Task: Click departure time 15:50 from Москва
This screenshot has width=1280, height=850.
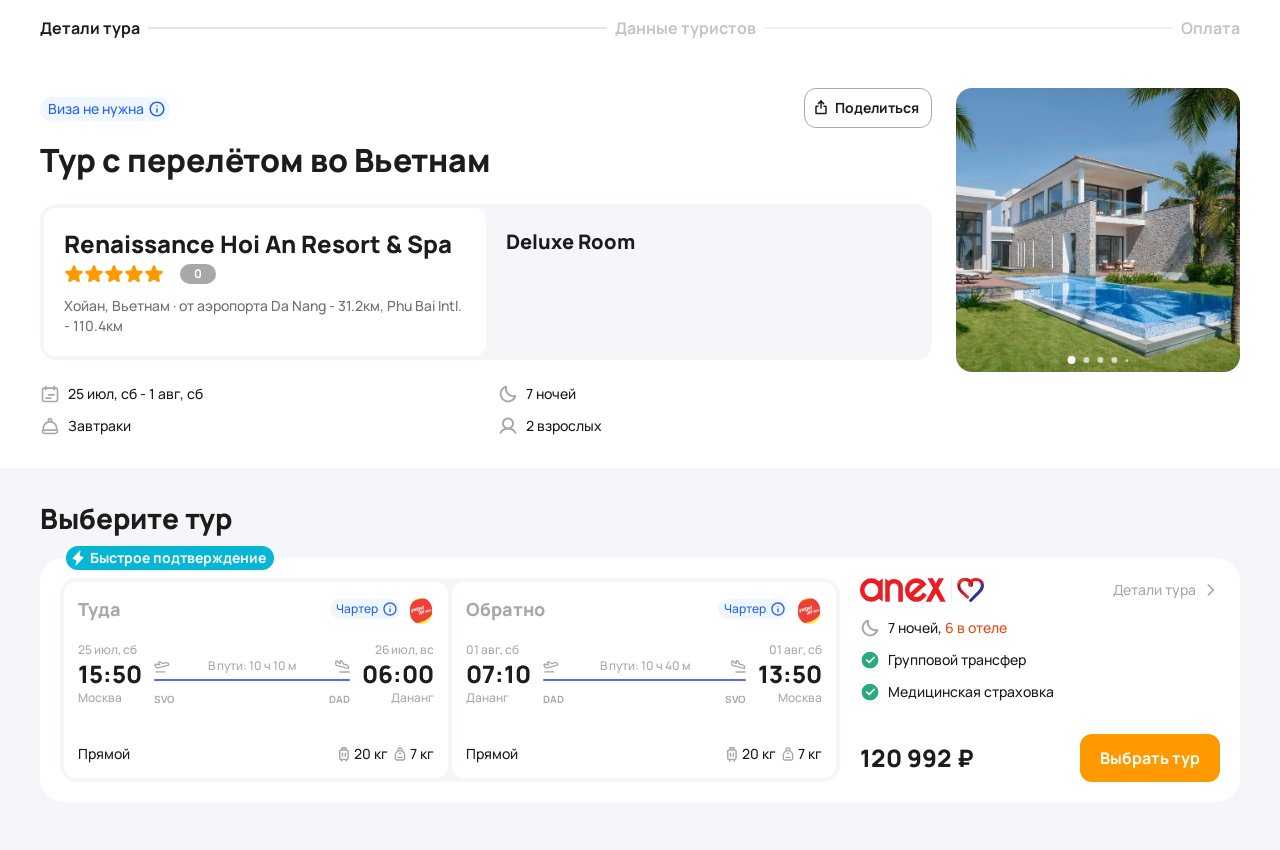Action: 110,674
